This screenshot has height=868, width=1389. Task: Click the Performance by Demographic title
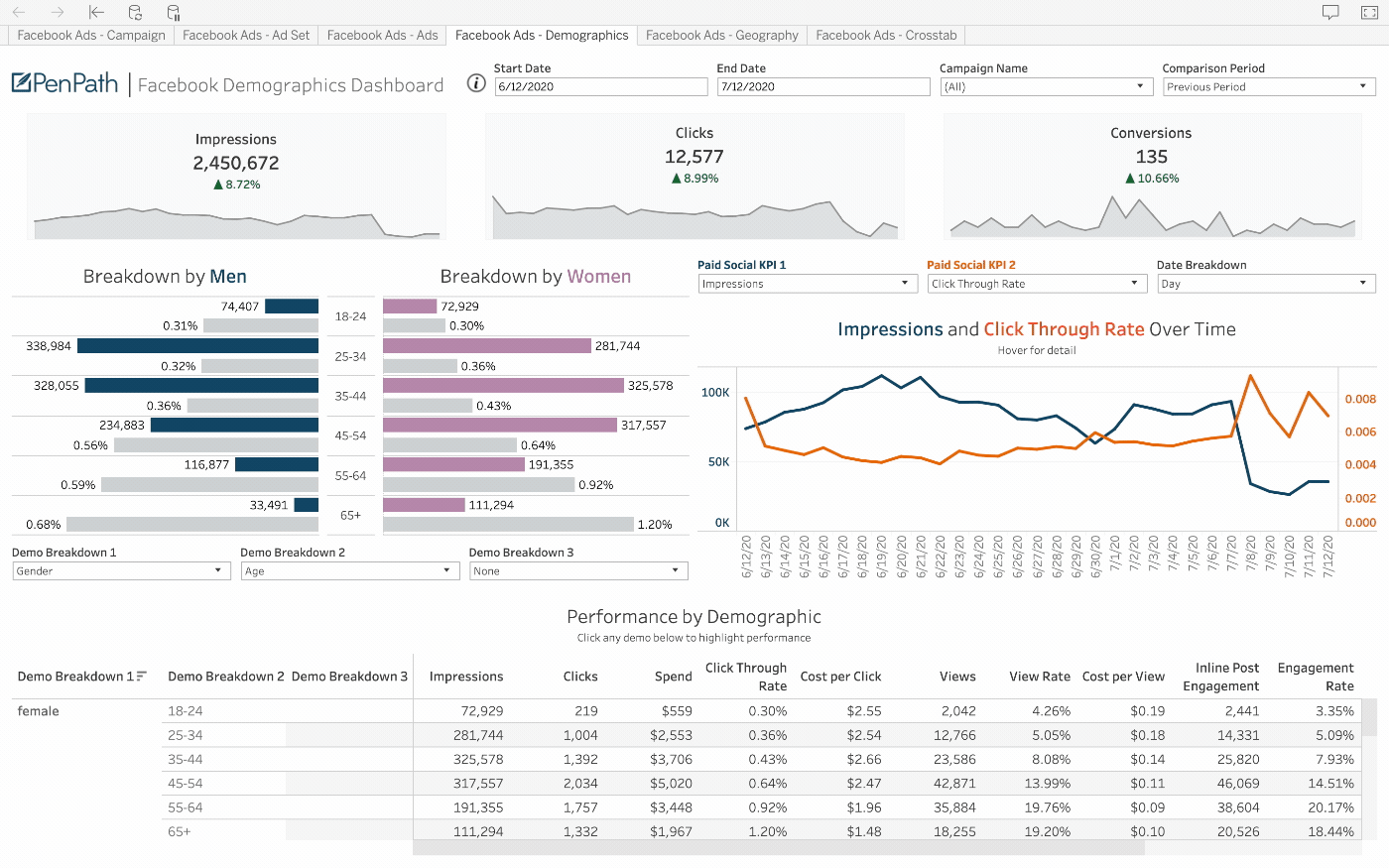coord(694,617)
